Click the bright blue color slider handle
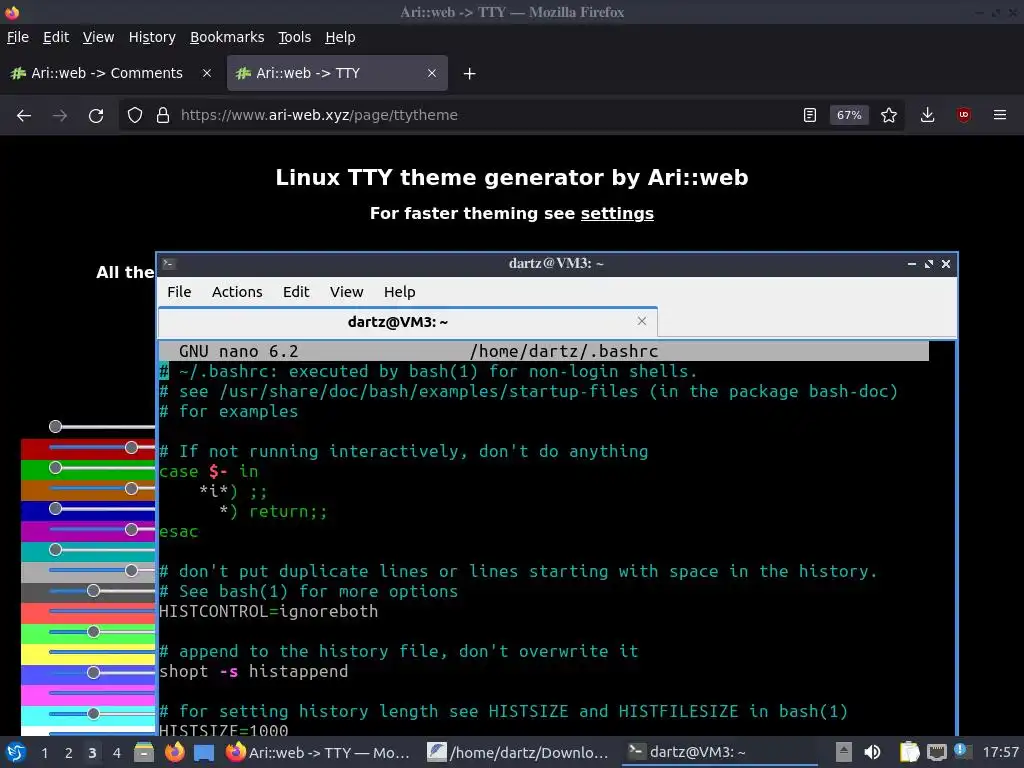 pyautogui.click(x=93, y=673)
